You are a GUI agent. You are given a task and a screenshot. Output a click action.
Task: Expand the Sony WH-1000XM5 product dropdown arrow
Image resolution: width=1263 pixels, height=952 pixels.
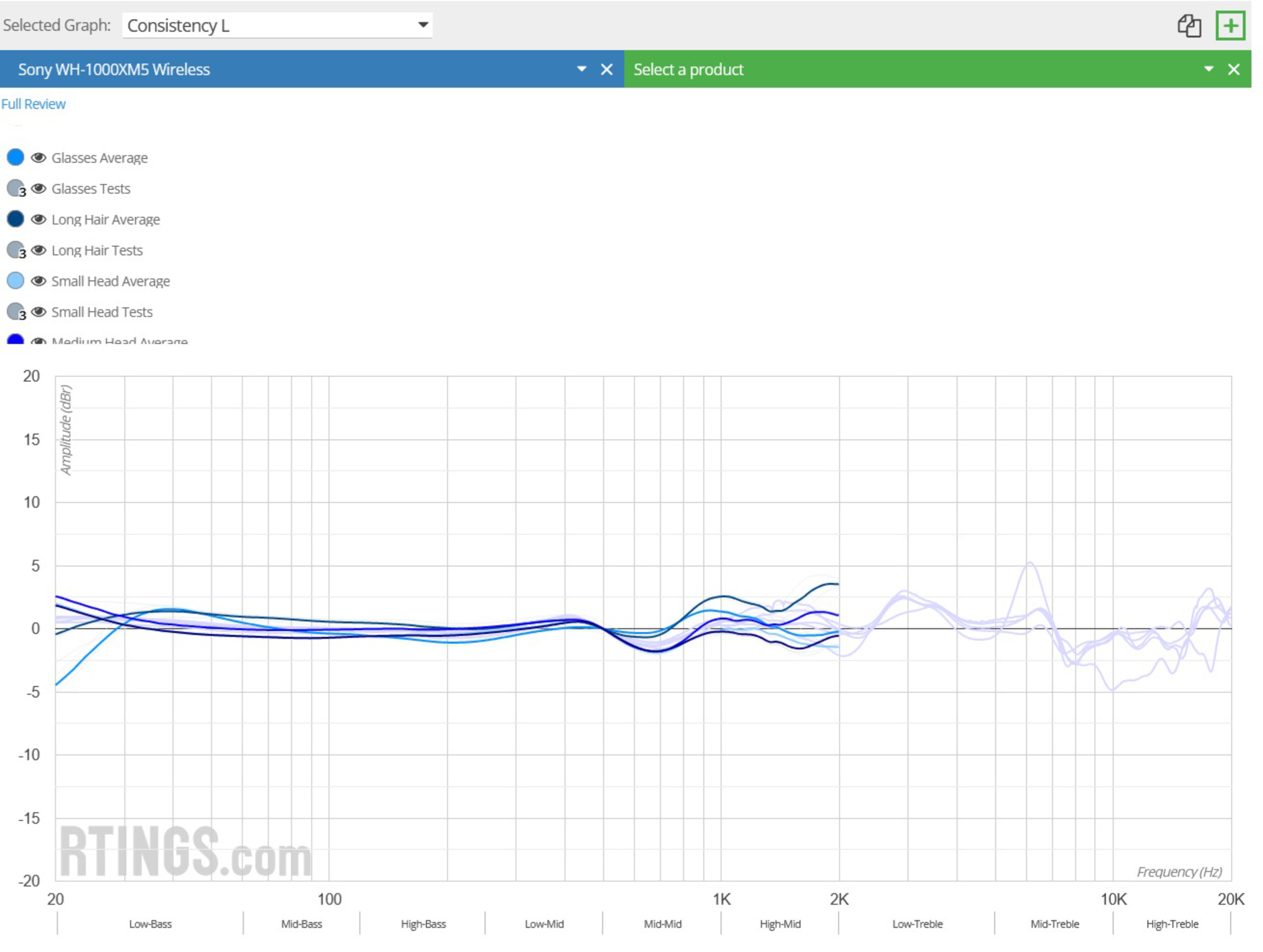[581, 69]
